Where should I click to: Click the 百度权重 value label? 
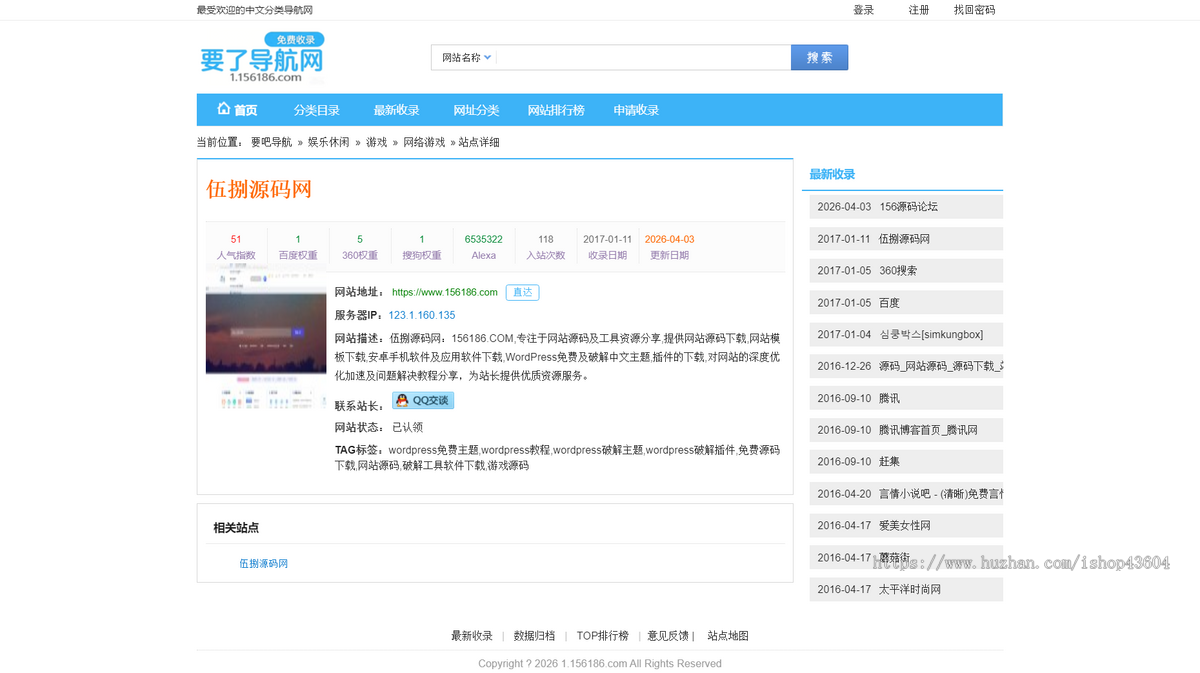pos(298,255)
